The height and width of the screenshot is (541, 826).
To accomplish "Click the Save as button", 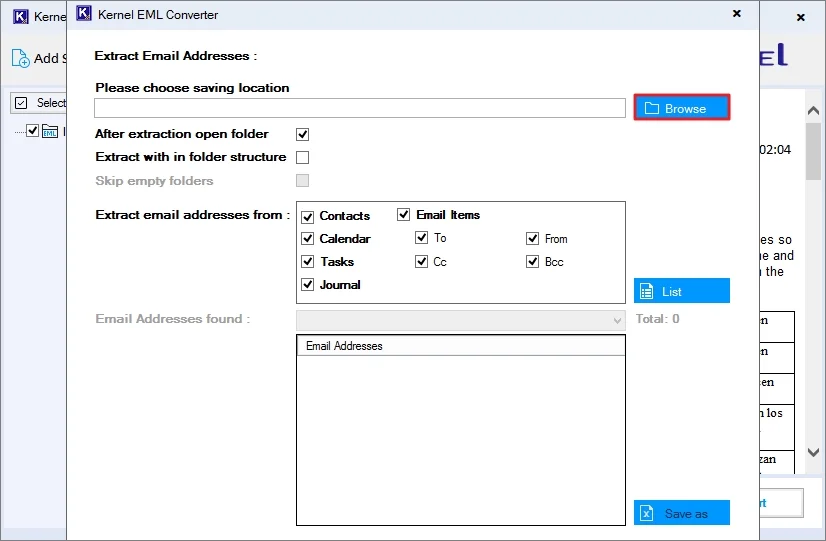I will (682, 513).
